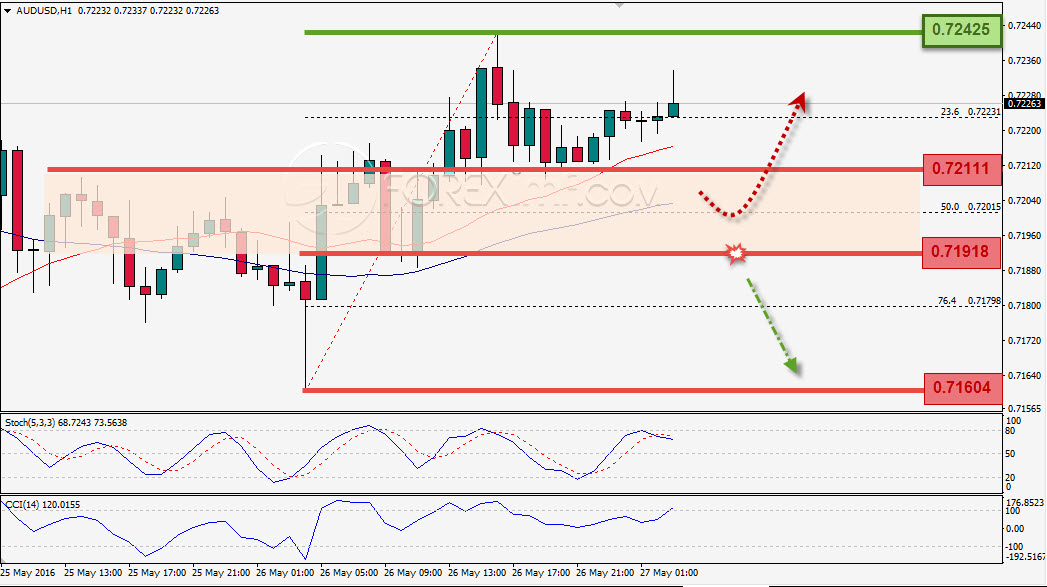Click the 80 level on Stochastic scale
This screenshot has width=1047, height=587.
coord(1010,431)
